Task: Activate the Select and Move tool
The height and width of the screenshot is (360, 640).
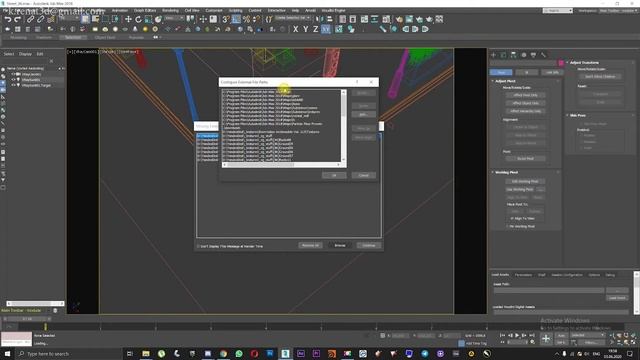Action: tap(128, 19)
